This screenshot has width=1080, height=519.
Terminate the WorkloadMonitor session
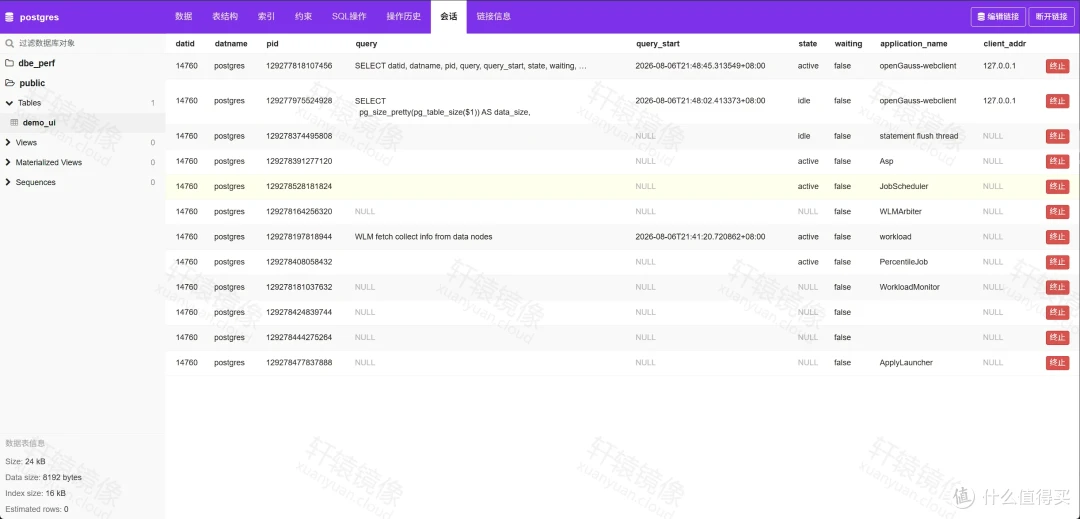click(1057, 287)
